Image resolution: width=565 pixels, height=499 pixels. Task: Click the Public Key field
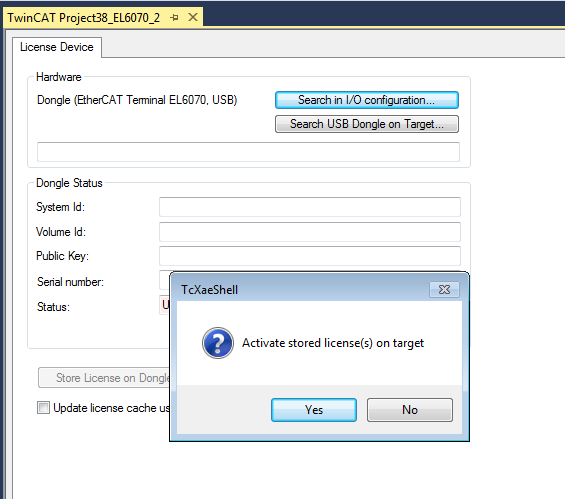coord(310,256)
